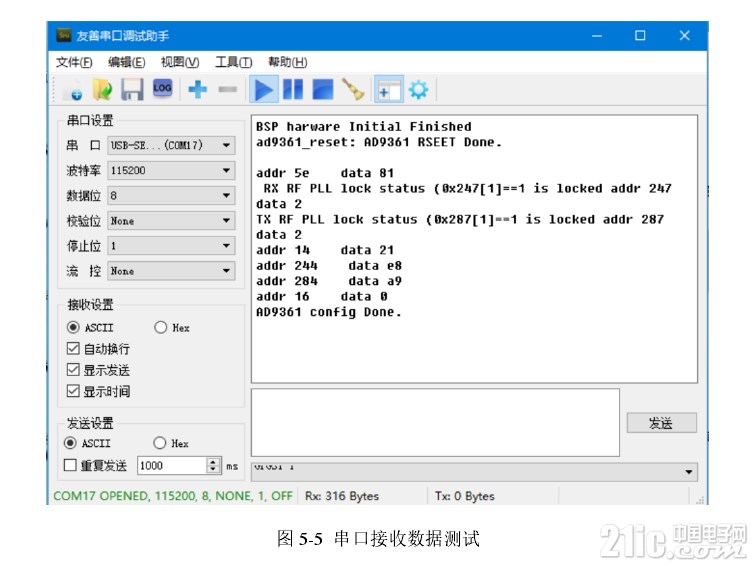Open the 流控 None dropdown
The width and height of the screenshot is (754, 567).
click(171, 271)
